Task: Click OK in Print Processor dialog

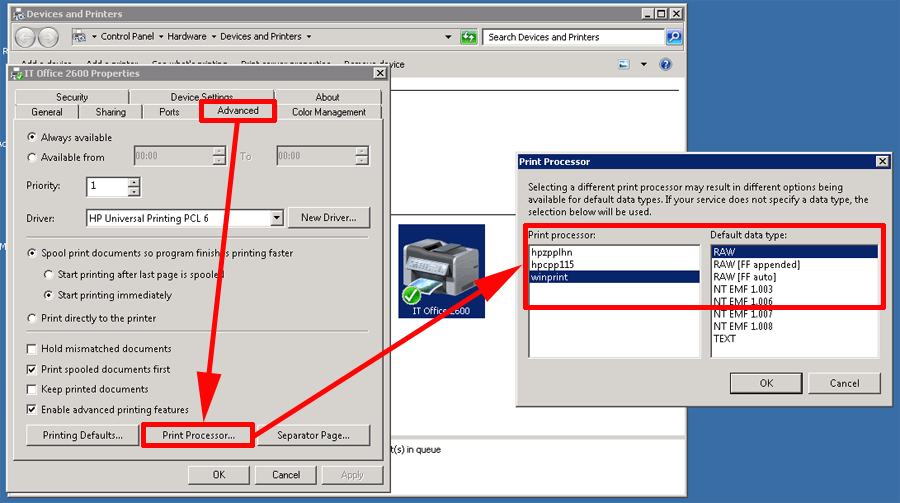Action: pyautogui.click(x=766, y=383)
